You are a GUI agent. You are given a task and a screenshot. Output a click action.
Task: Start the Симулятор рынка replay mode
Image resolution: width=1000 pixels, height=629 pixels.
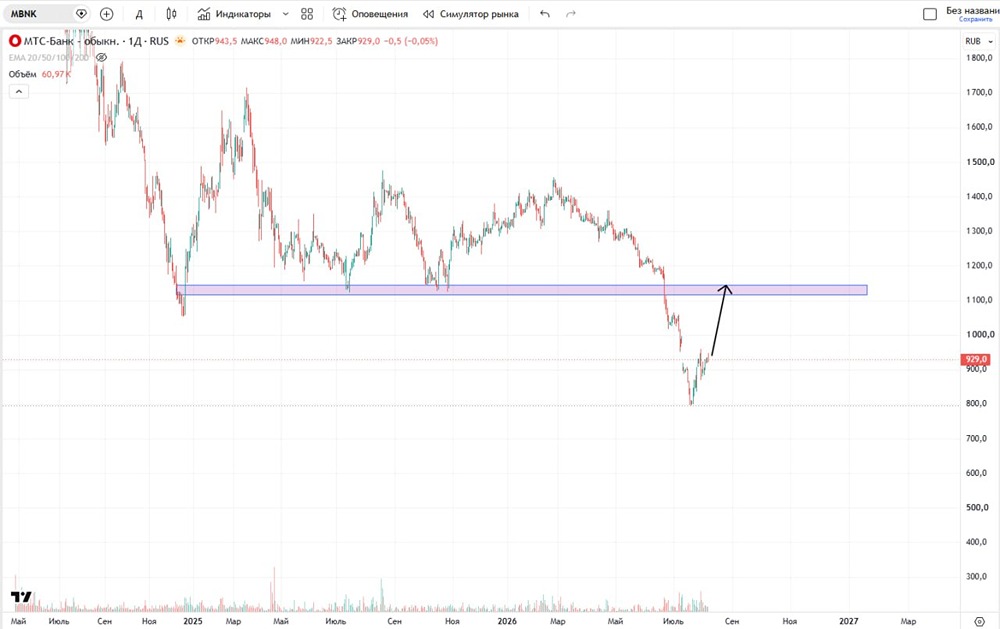pyautogui.click(x=471, y=13)
